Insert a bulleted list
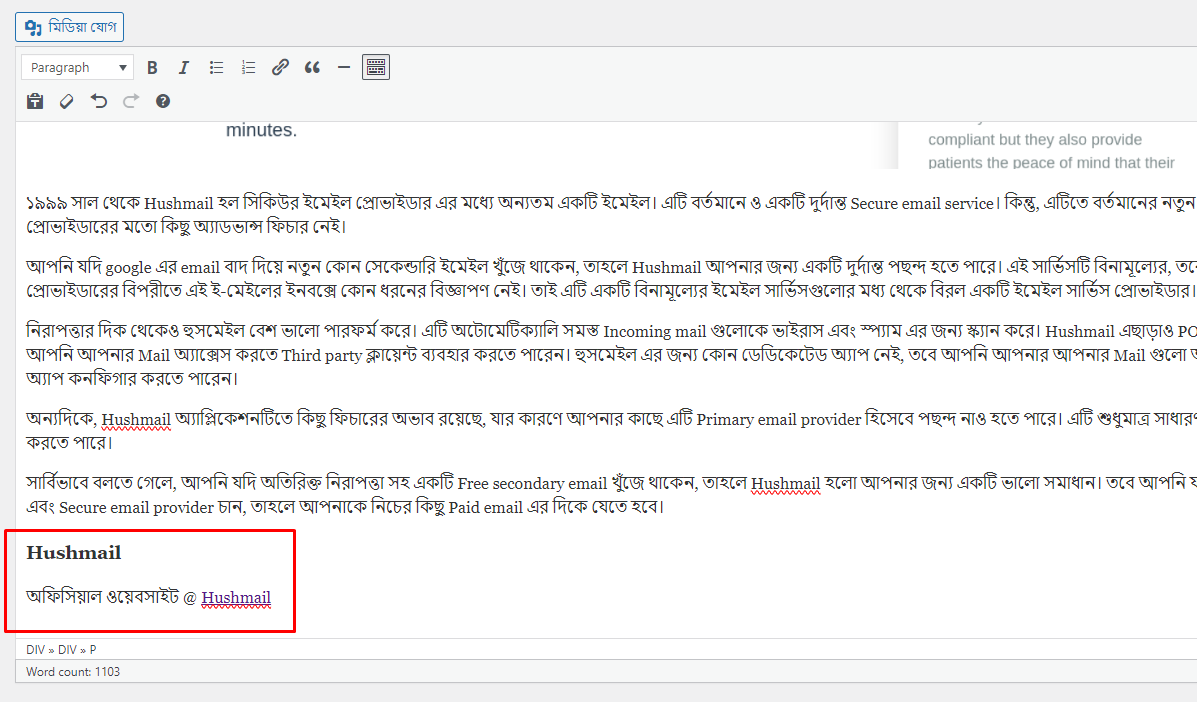The image size is (1197, 702). click(x=216, y=67)
